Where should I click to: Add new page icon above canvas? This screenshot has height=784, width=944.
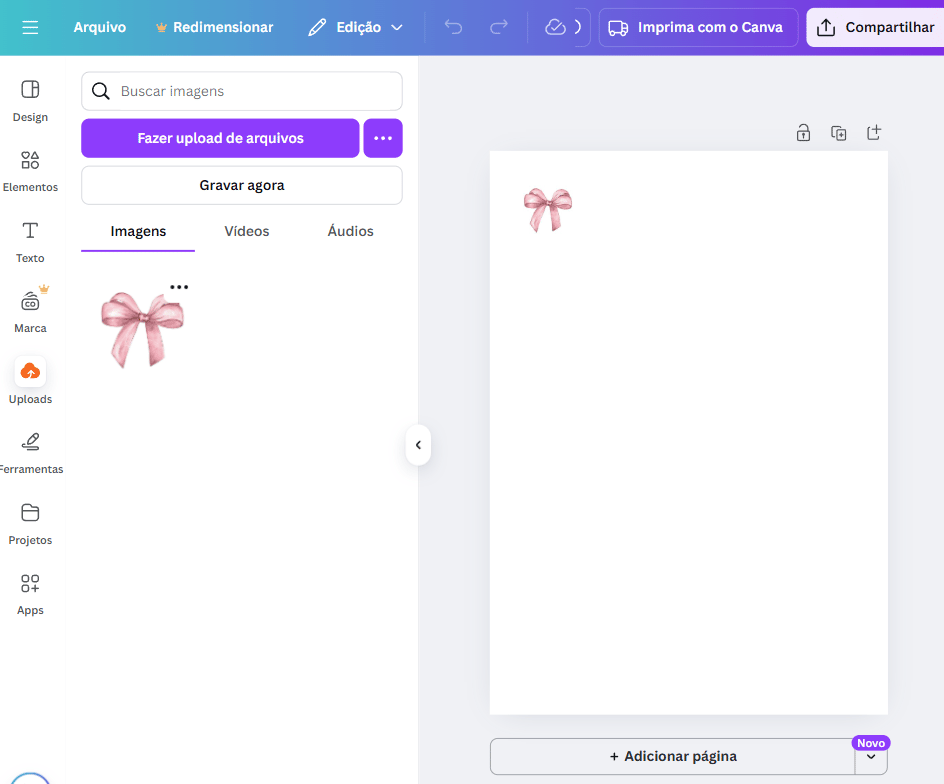point(874,132)
